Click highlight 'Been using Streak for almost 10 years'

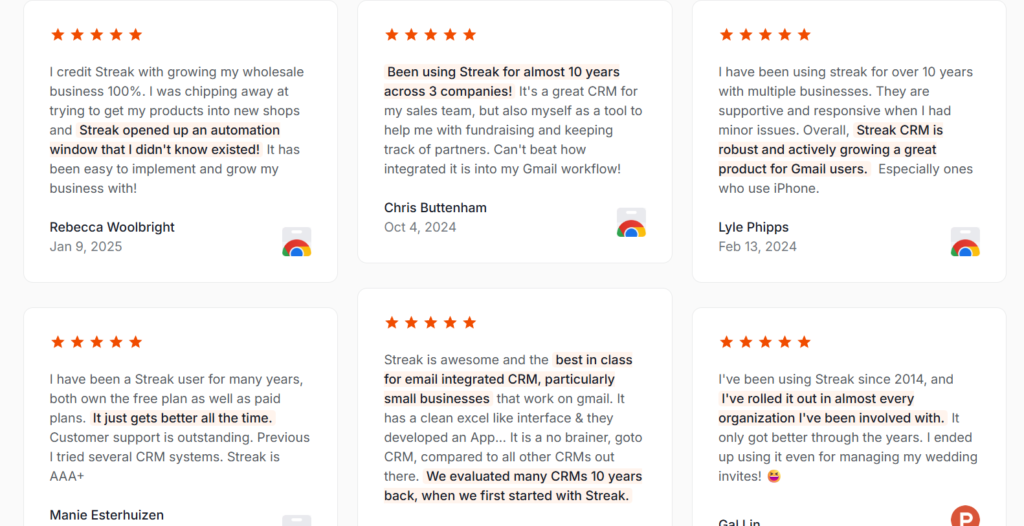pyautogui.click(x=503, y=72)
